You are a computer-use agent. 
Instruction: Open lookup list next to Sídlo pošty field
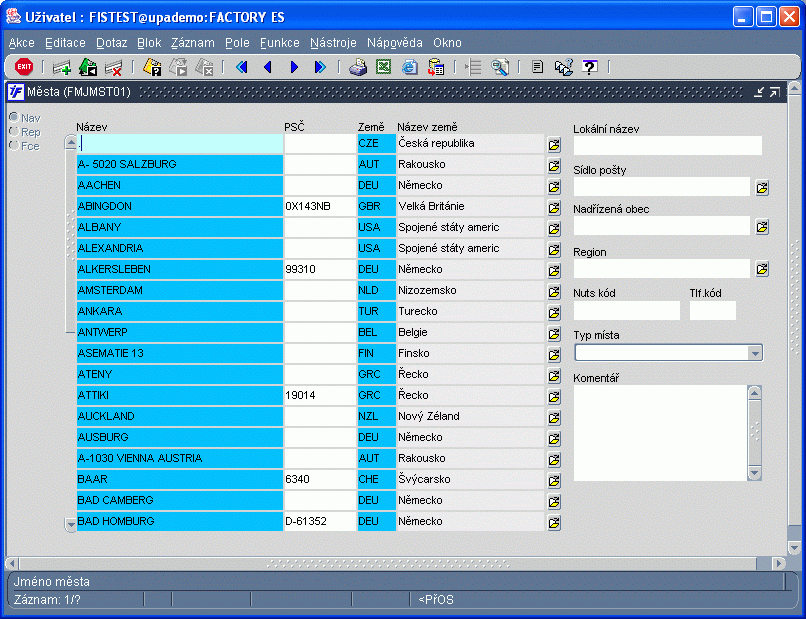pos(762,188)
